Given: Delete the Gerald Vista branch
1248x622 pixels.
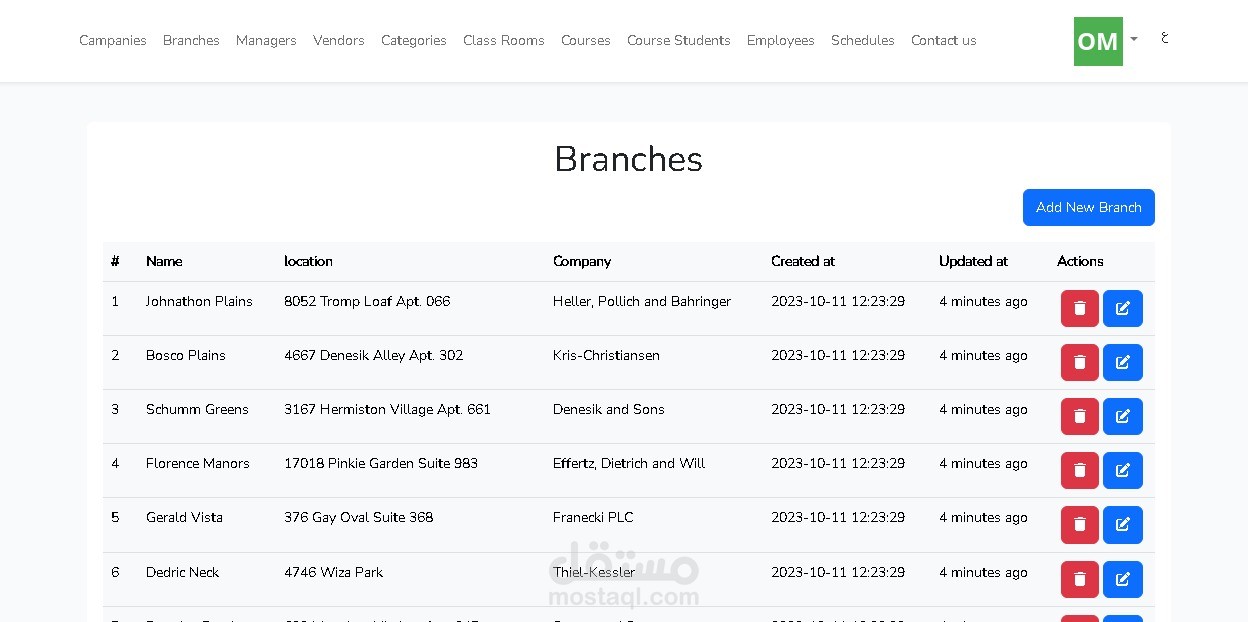Looking at the screenshot, I should [1080, 524].
